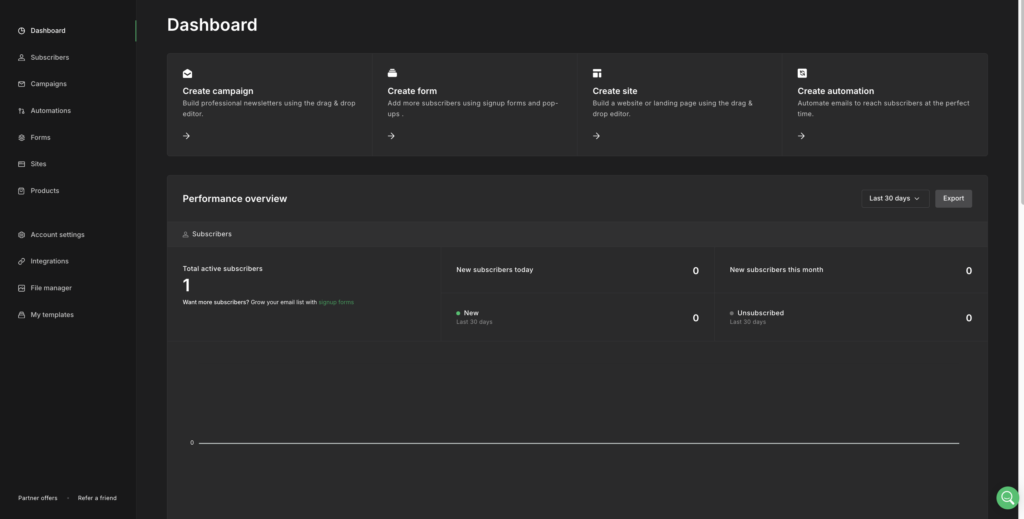Click the Products bag icon in sidebar
Screen dimensions: 1024x519
click(x=22, y=191)
